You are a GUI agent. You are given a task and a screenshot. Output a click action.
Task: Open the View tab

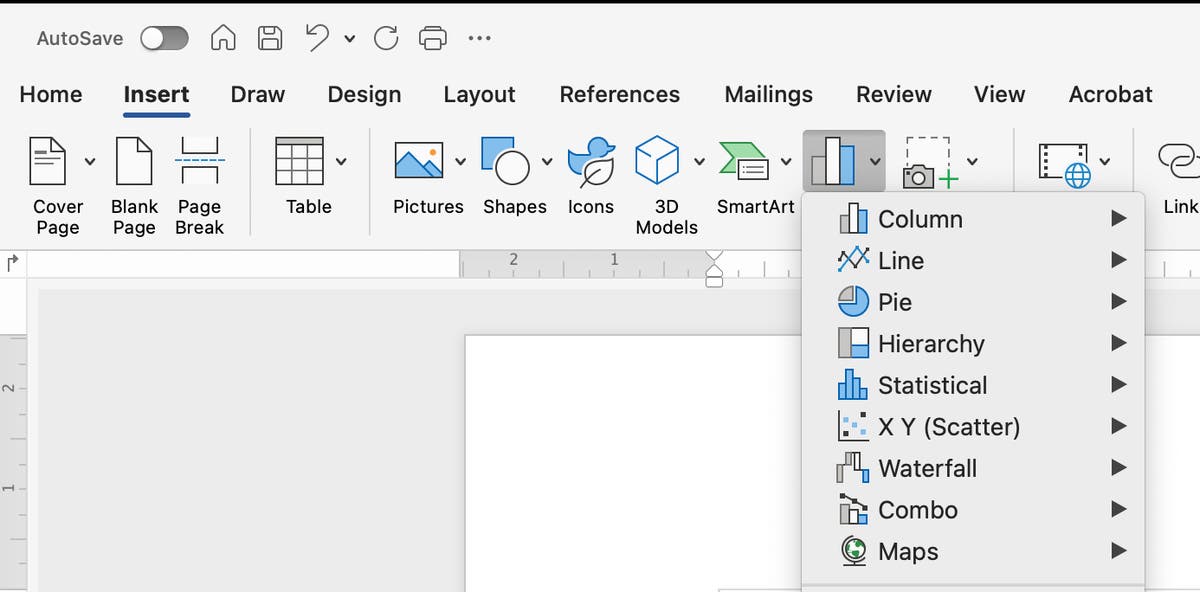coord(999,95)
